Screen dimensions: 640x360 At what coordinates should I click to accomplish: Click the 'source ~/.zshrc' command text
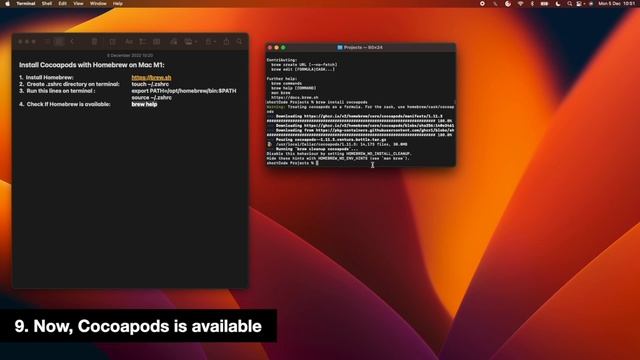tap(151, 98)
